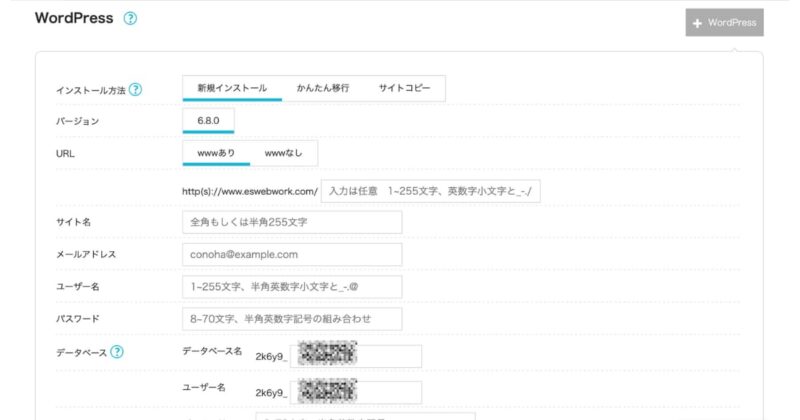
Task: Click the http(s)://www.eswebwork.com/ URL text
Action: [x=250, y=191]
